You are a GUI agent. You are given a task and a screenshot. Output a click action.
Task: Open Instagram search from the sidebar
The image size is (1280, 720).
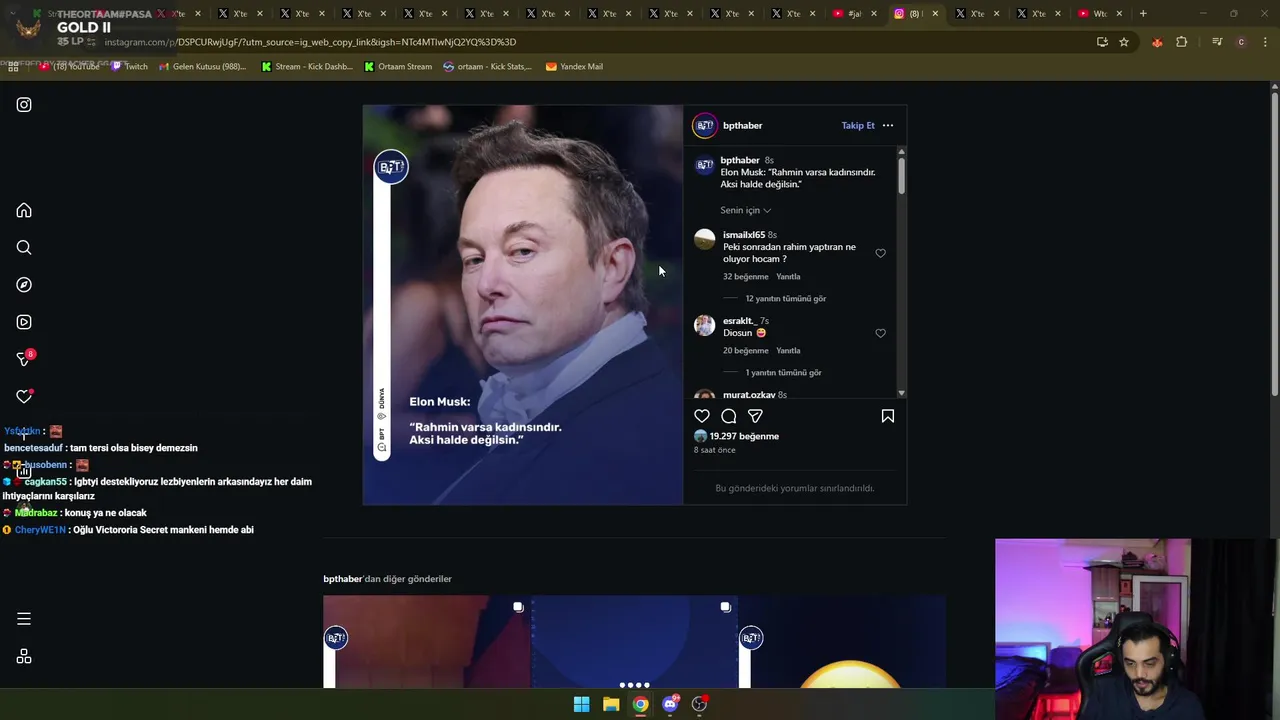24,248
